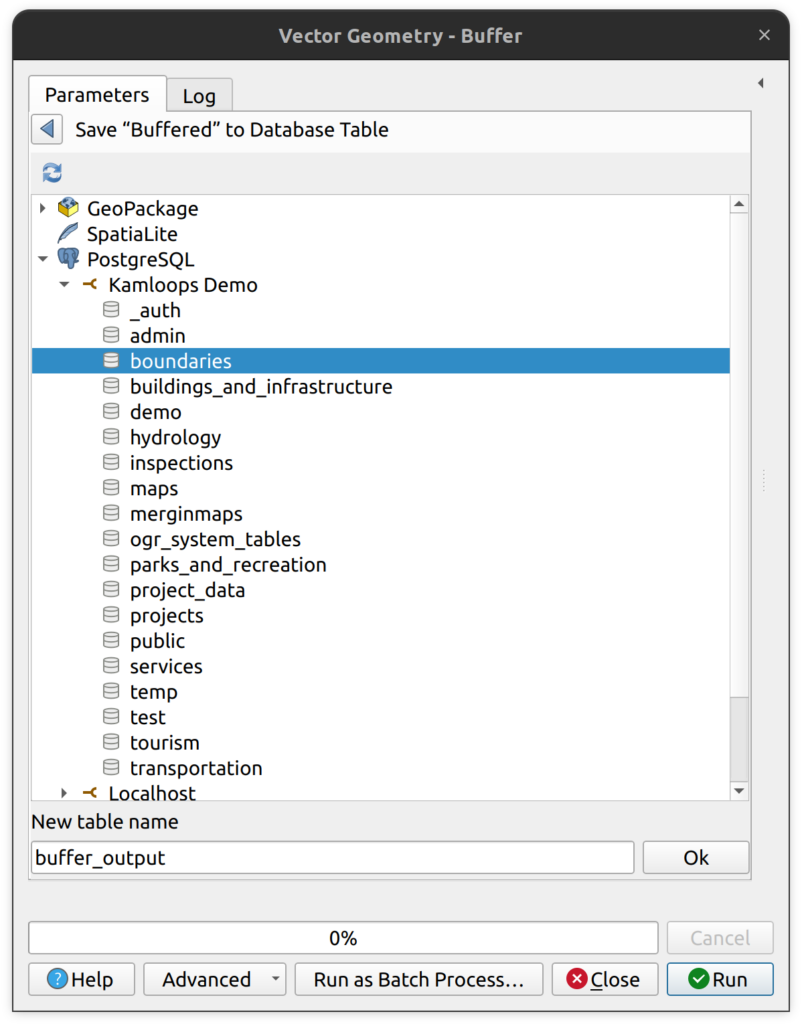Click the schema icon next to hydrology
The height and width of the screenshot is (1024, 802).
tap(111, 437)
